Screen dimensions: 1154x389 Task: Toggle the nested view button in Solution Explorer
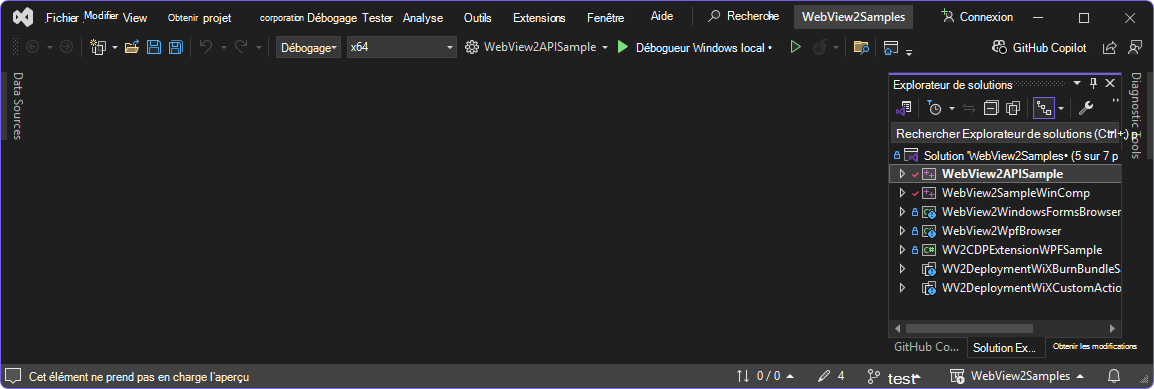(x=1044, y=109)
